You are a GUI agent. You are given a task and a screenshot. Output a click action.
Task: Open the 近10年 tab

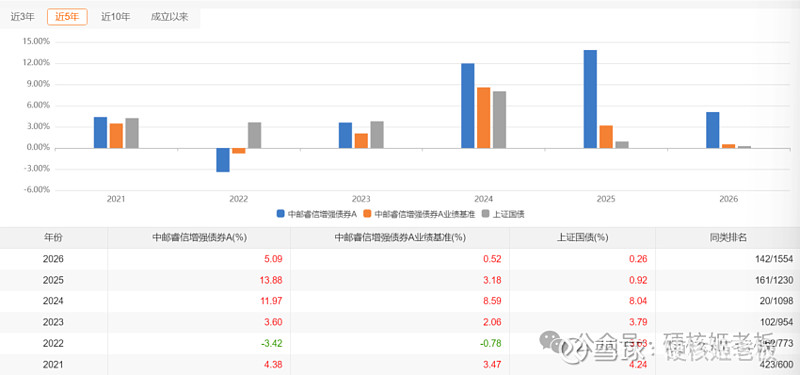(x=116, y=17)
